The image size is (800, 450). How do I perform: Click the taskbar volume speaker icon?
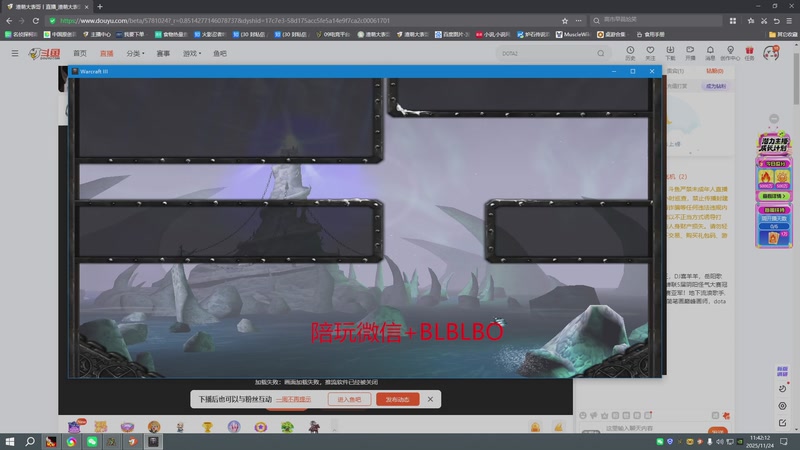[x=720, y=441]
